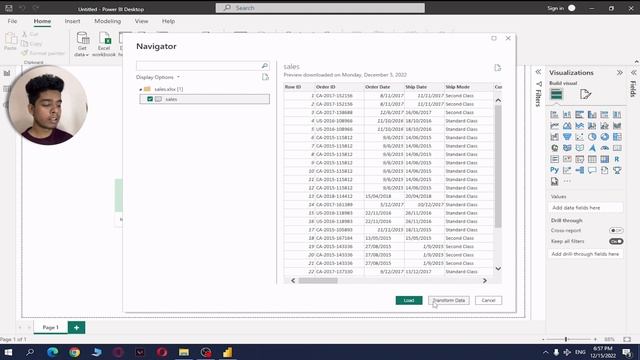Click Sign in at top right
640x360 pixels.
(556, 8)
